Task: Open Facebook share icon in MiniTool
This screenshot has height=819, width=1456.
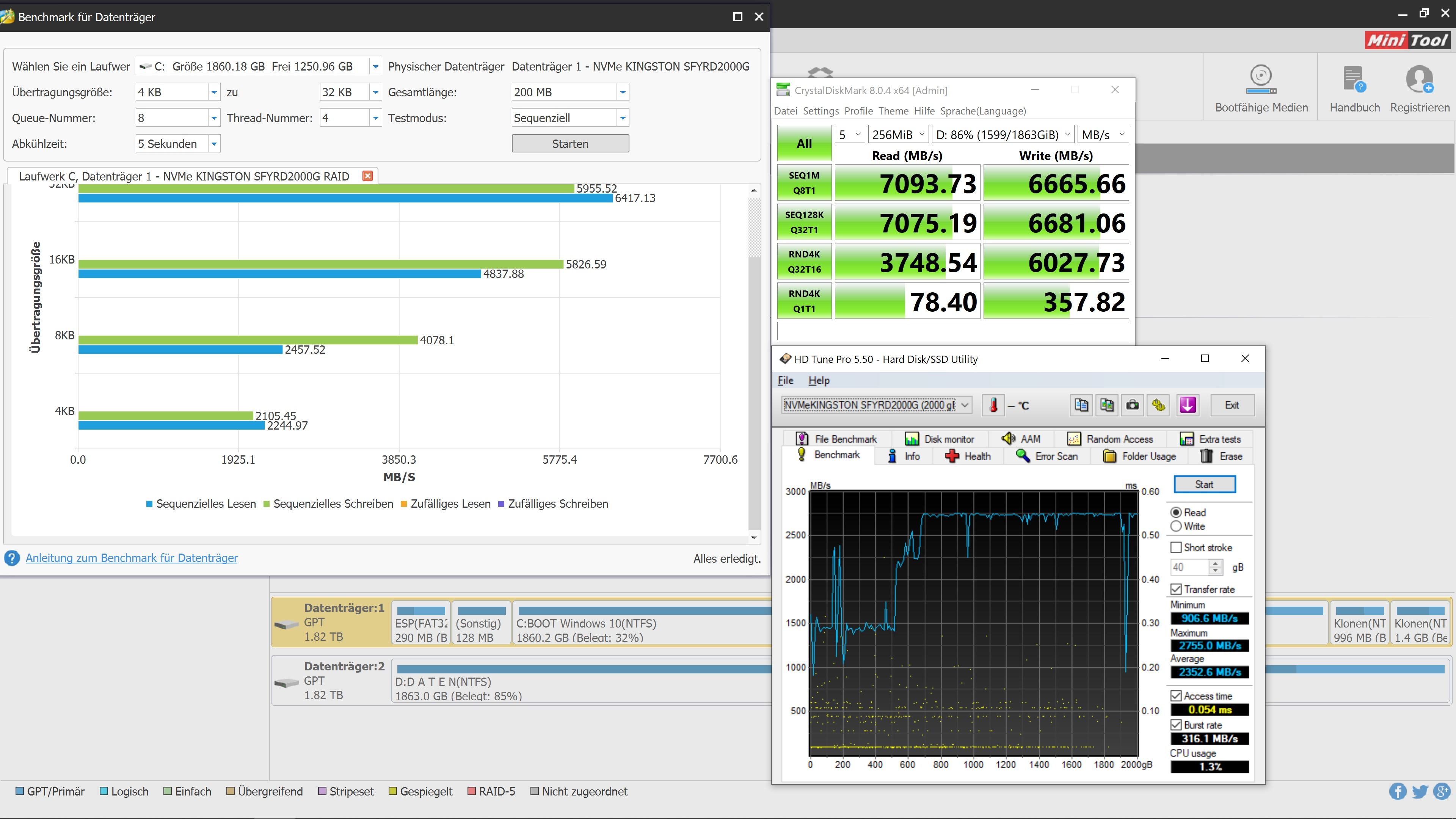Action: 1398,791
